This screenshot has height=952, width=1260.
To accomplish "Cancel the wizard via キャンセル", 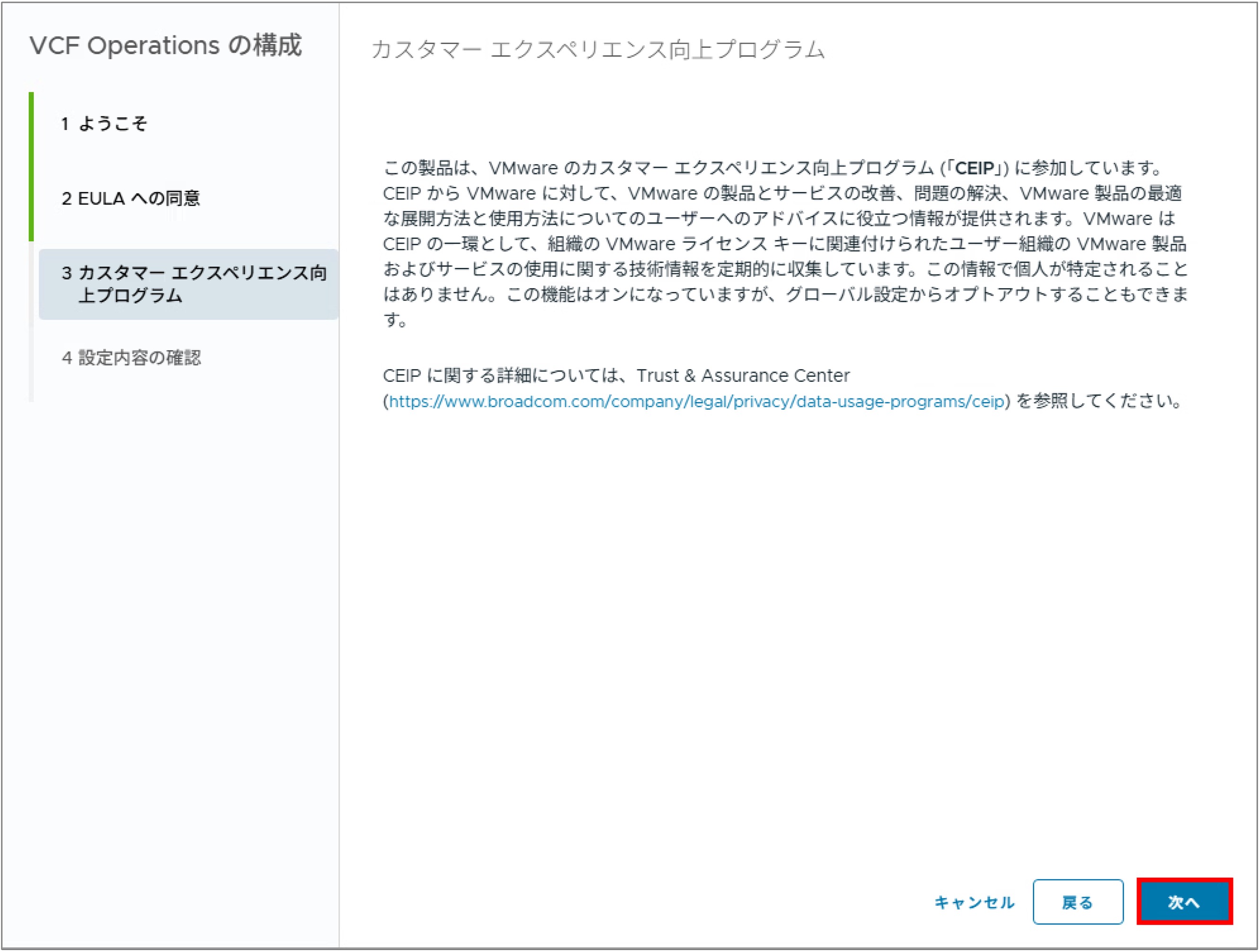I will 974,902.
